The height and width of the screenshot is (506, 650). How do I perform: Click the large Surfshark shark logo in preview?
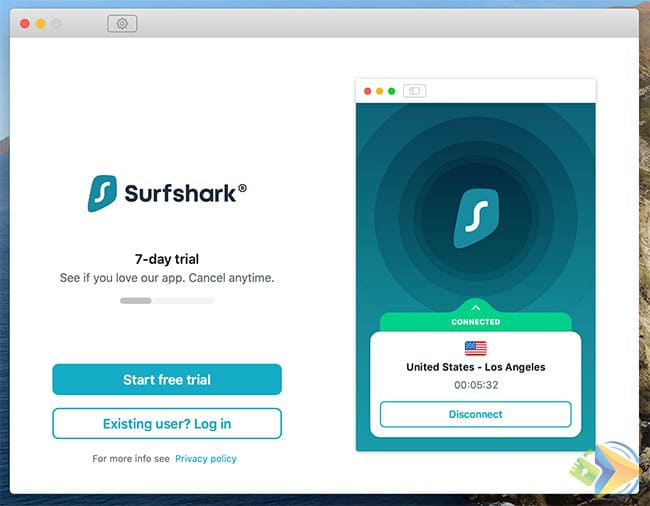pos(476,218)
